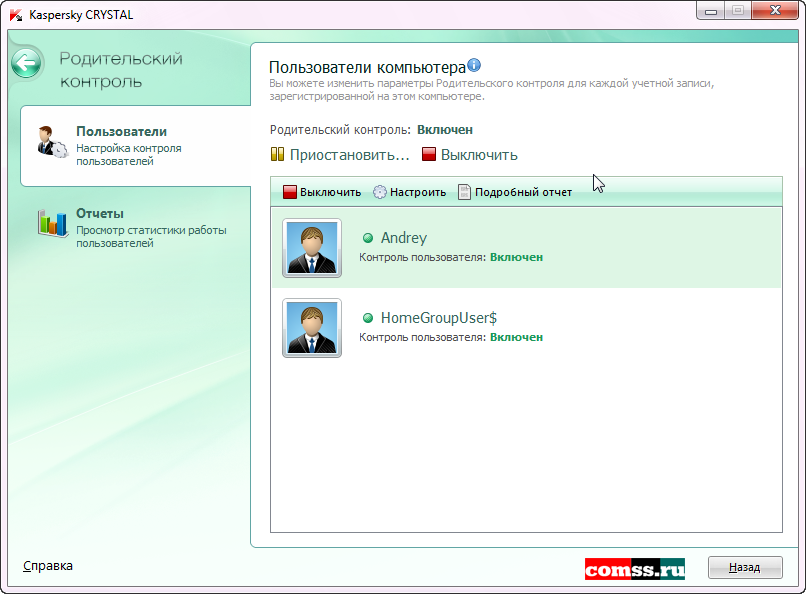The height and width of the screenshot is (594, 806).
Task: Click Настроить in the user list toolbar
Action: (418, 192)
